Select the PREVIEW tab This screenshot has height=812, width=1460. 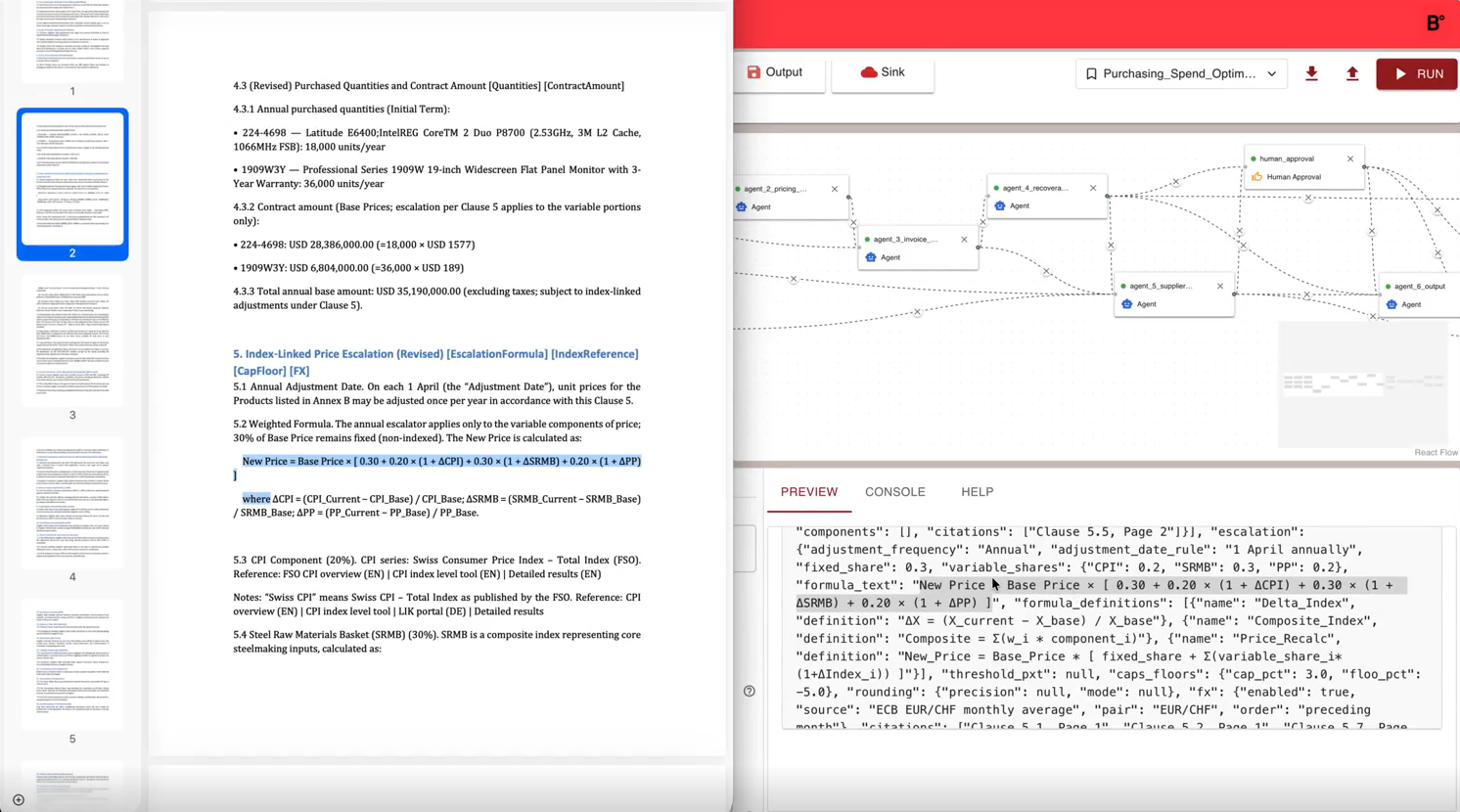tap(808, 492)
